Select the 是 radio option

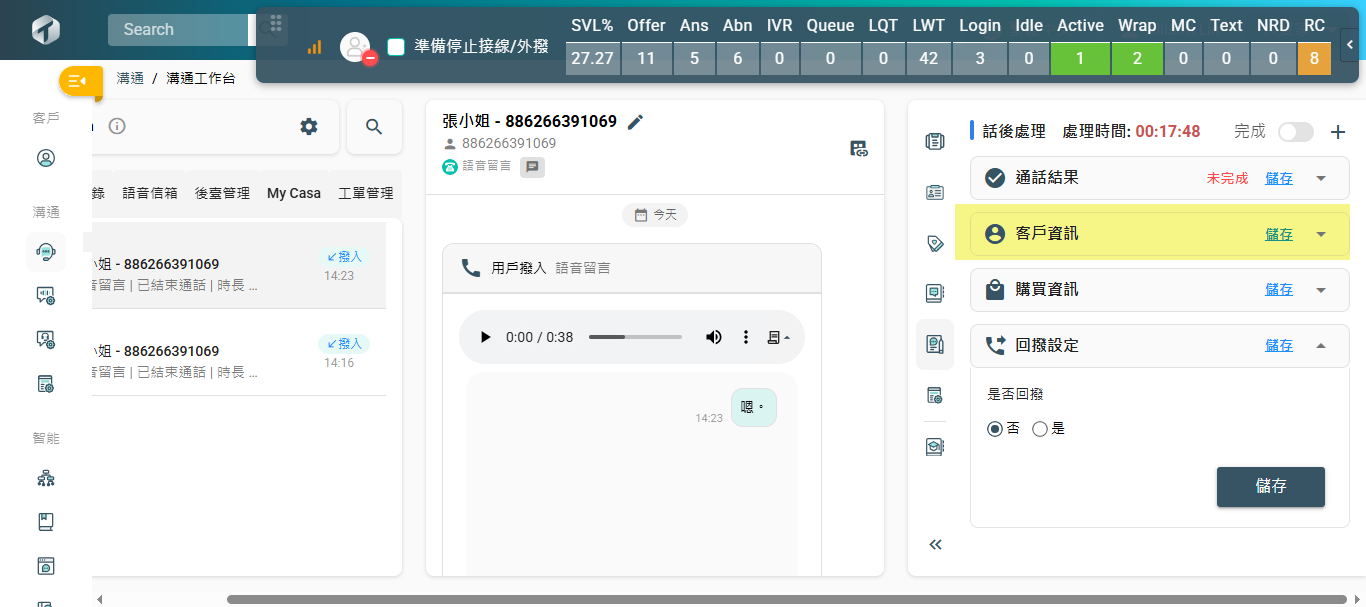click(1040, 429)
